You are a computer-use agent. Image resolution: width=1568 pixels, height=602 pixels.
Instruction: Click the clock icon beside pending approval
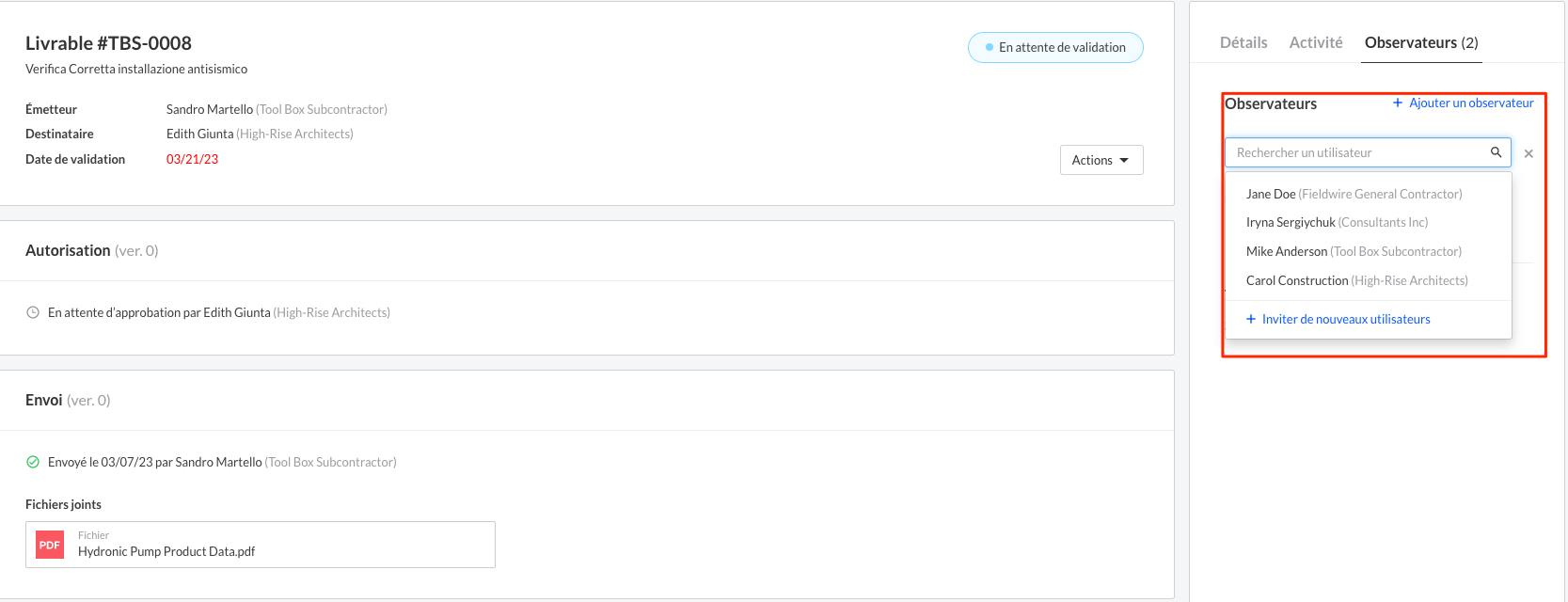tap(33, 312)
